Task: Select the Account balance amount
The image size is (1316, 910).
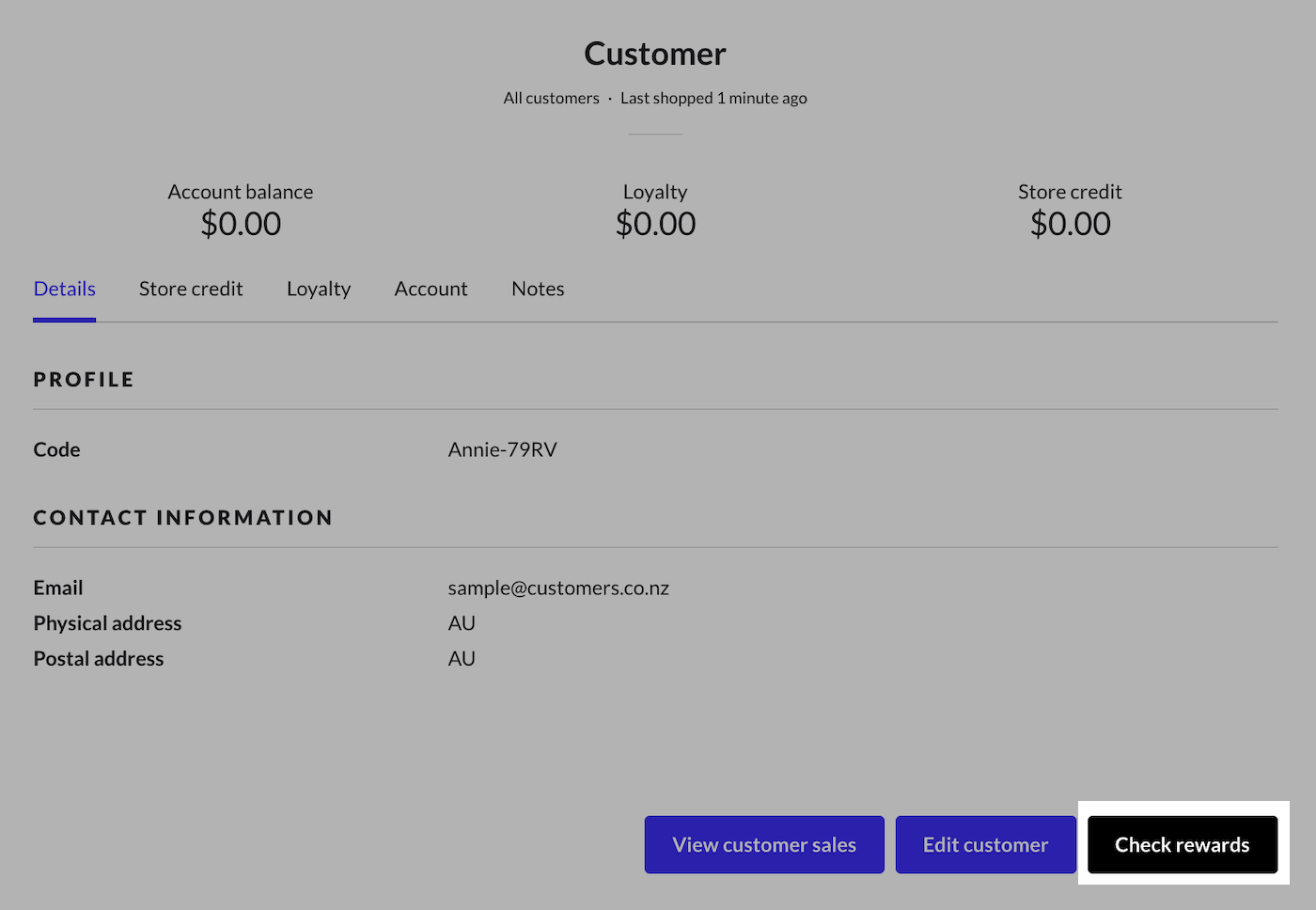Action: 240,224
